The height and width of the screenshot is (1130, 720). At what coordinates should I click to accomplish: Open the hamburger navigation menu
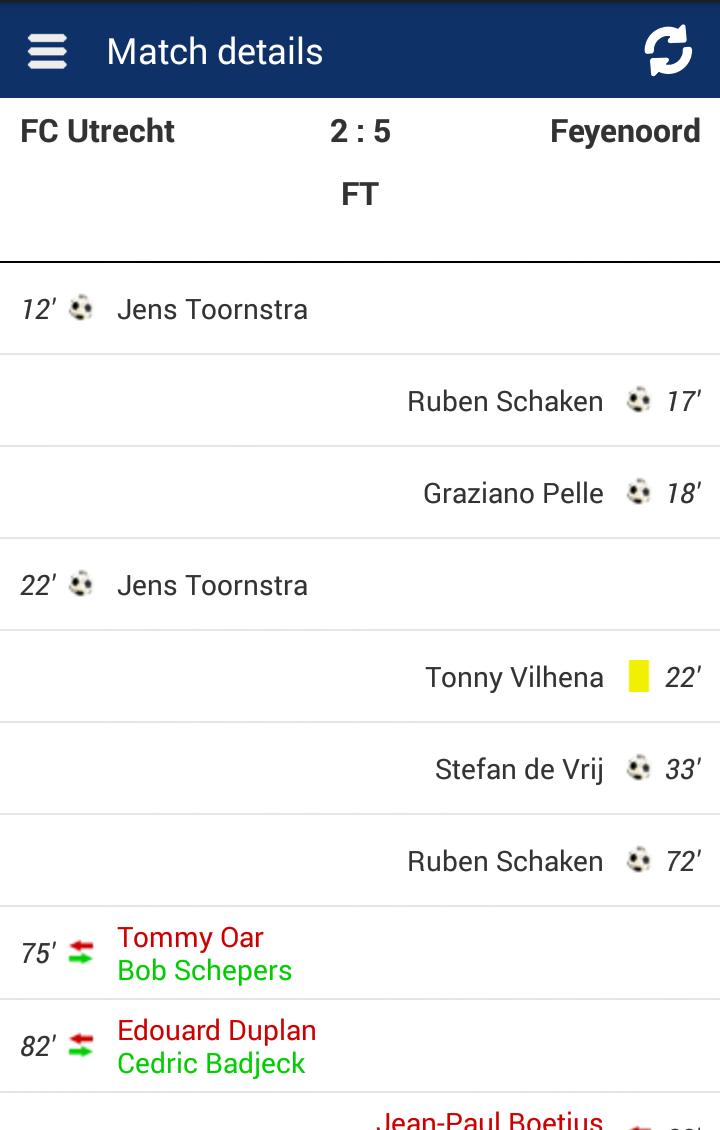(x=47, y=51)
